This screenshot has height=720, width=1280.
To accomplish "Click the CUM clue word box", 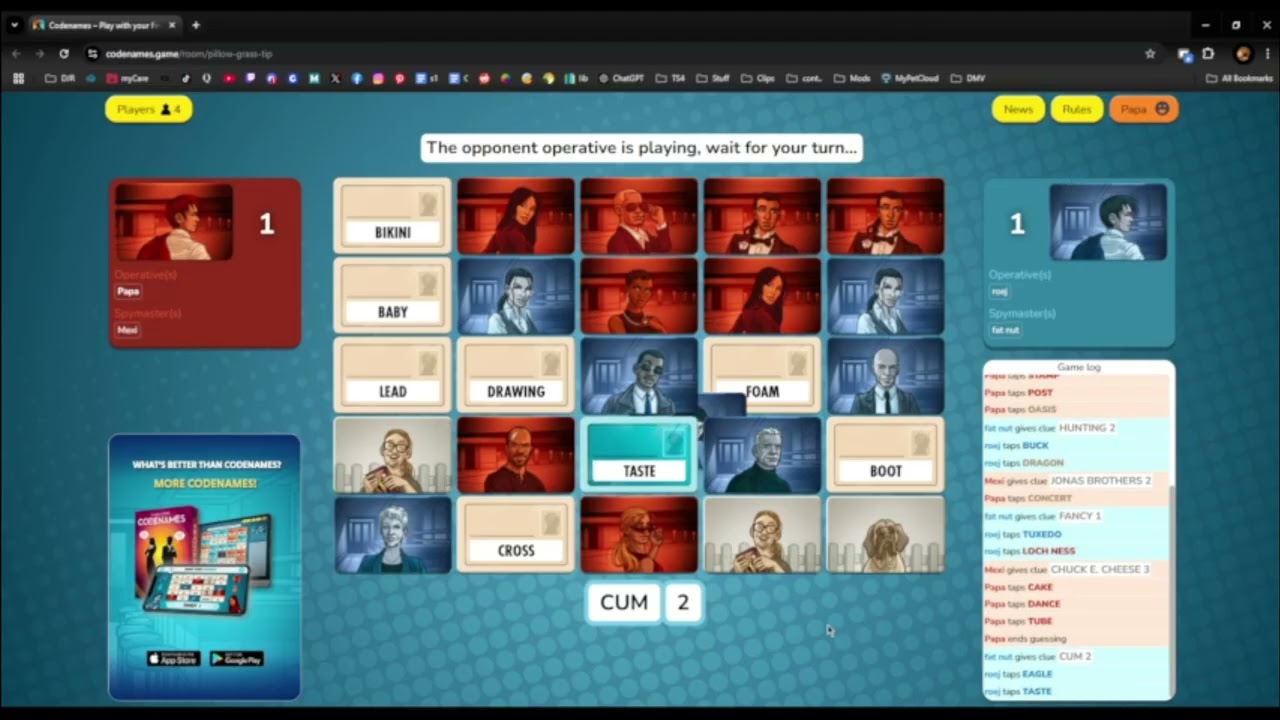I will point(624,602).
